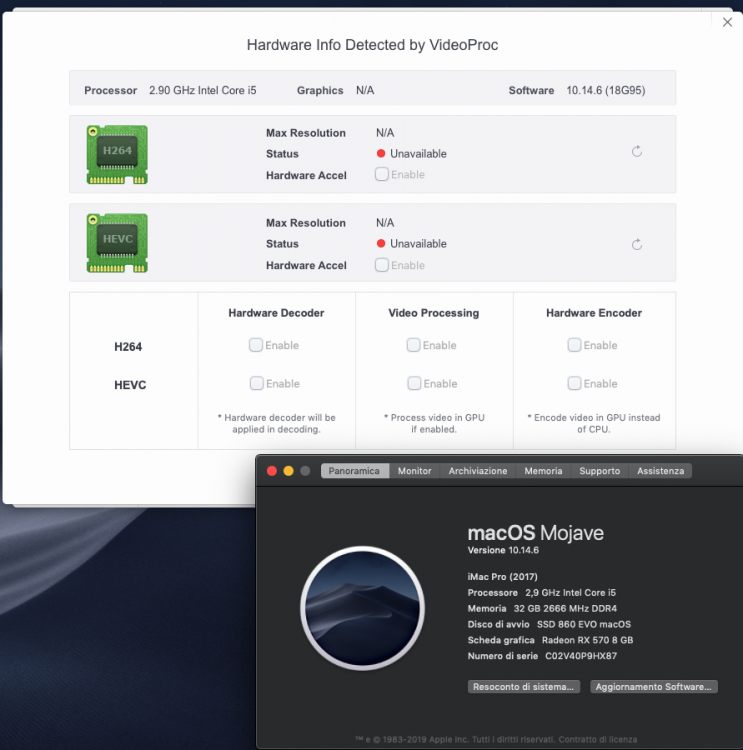The width and height of the screenshot is (743, 750).
Task: Click the HEVC Unavailable status text
Action: [x=418, y=243]
